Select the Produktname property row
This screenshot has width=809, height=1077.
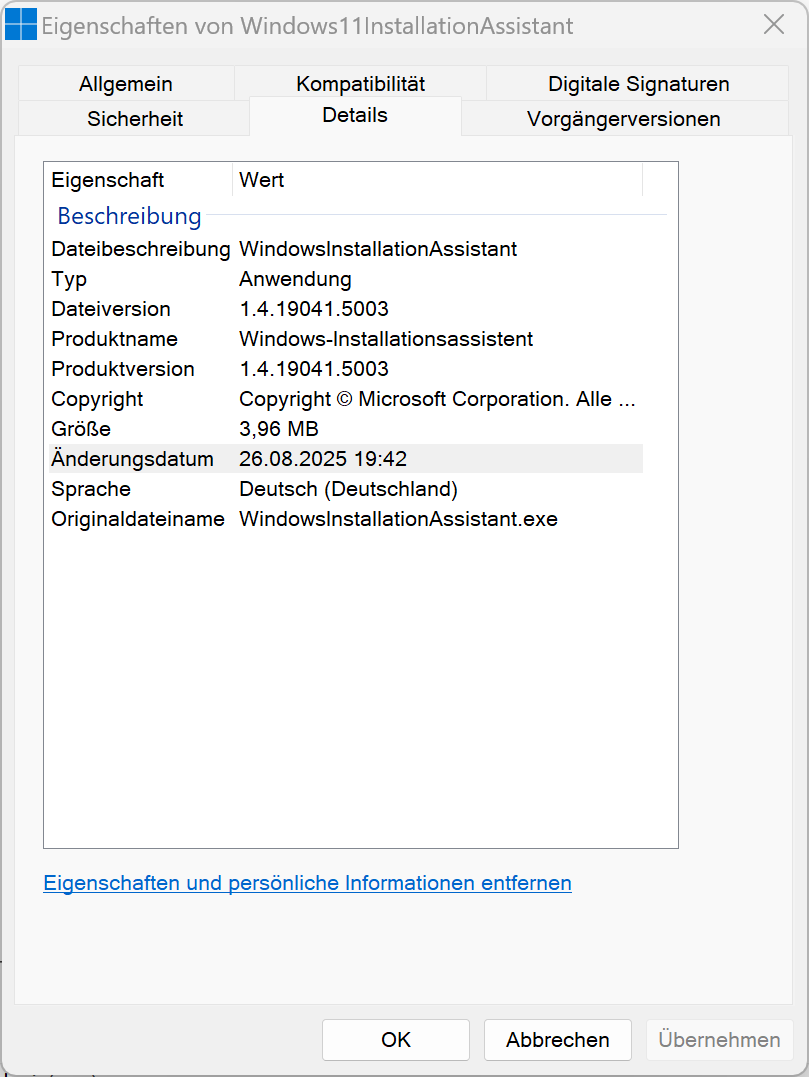[114, 339]
